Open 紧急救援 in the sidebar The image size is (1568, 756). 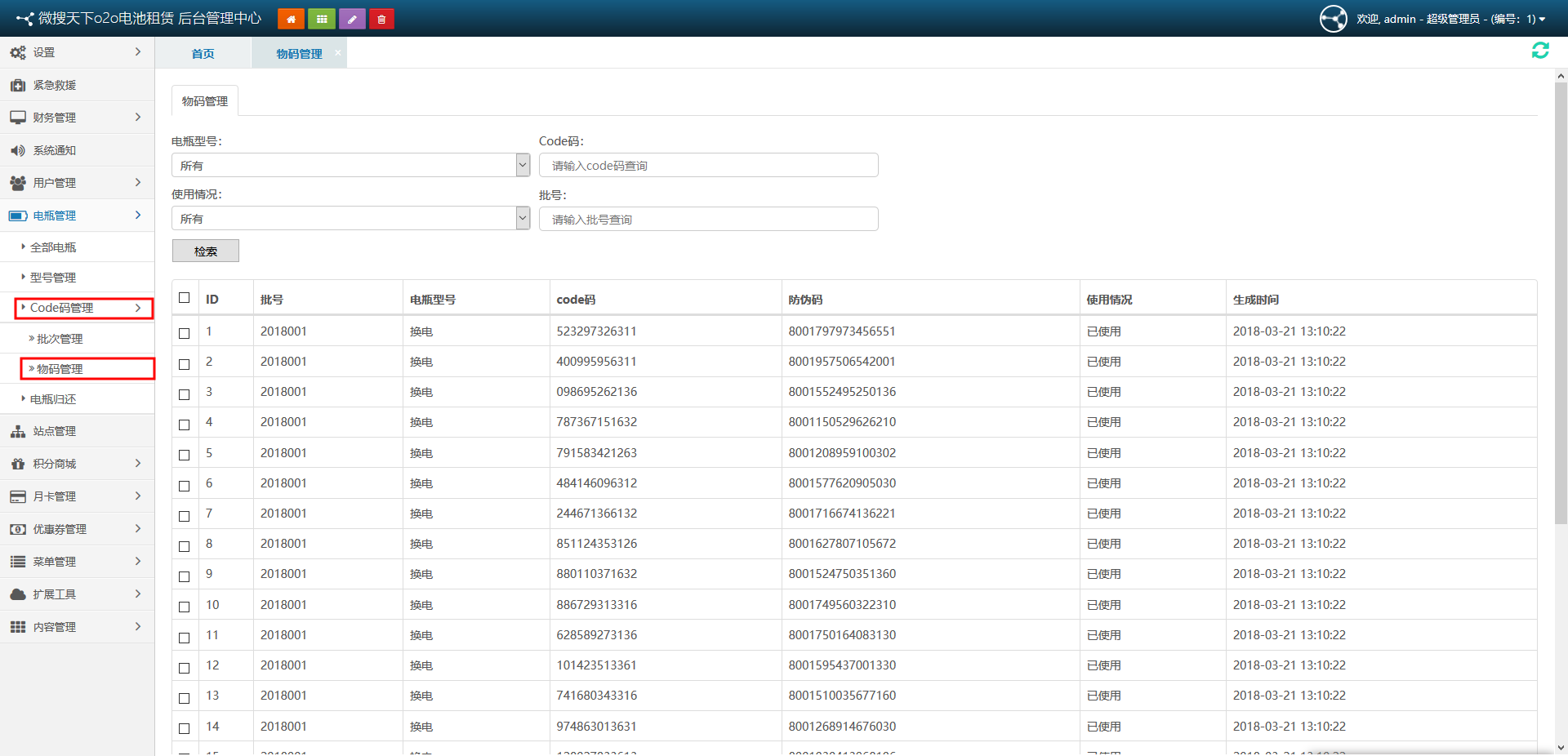pos(55,85)
